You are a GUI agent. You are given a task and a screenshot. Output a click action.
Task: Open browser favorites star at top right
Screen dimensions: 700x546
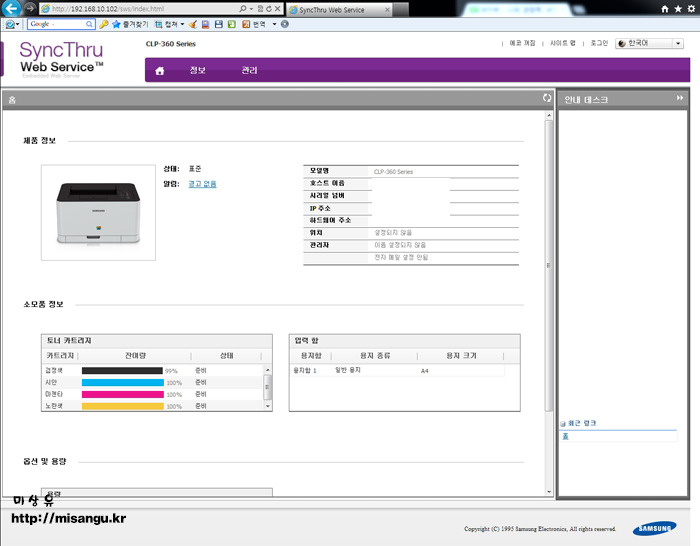click(x=678, y=9)
